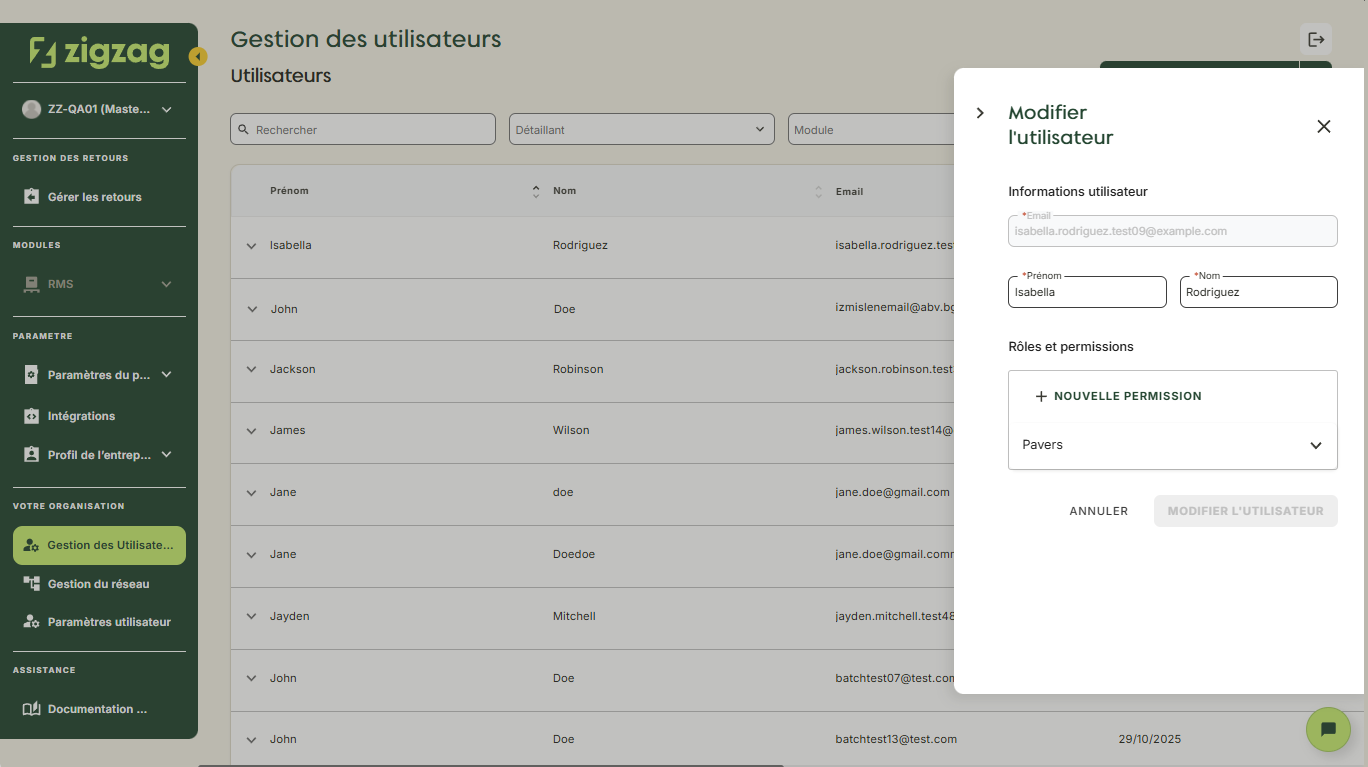The height and width of the screenshot is (767, 1368).
Task: Click the Nom input field
Action: [x=1259, y=292]
